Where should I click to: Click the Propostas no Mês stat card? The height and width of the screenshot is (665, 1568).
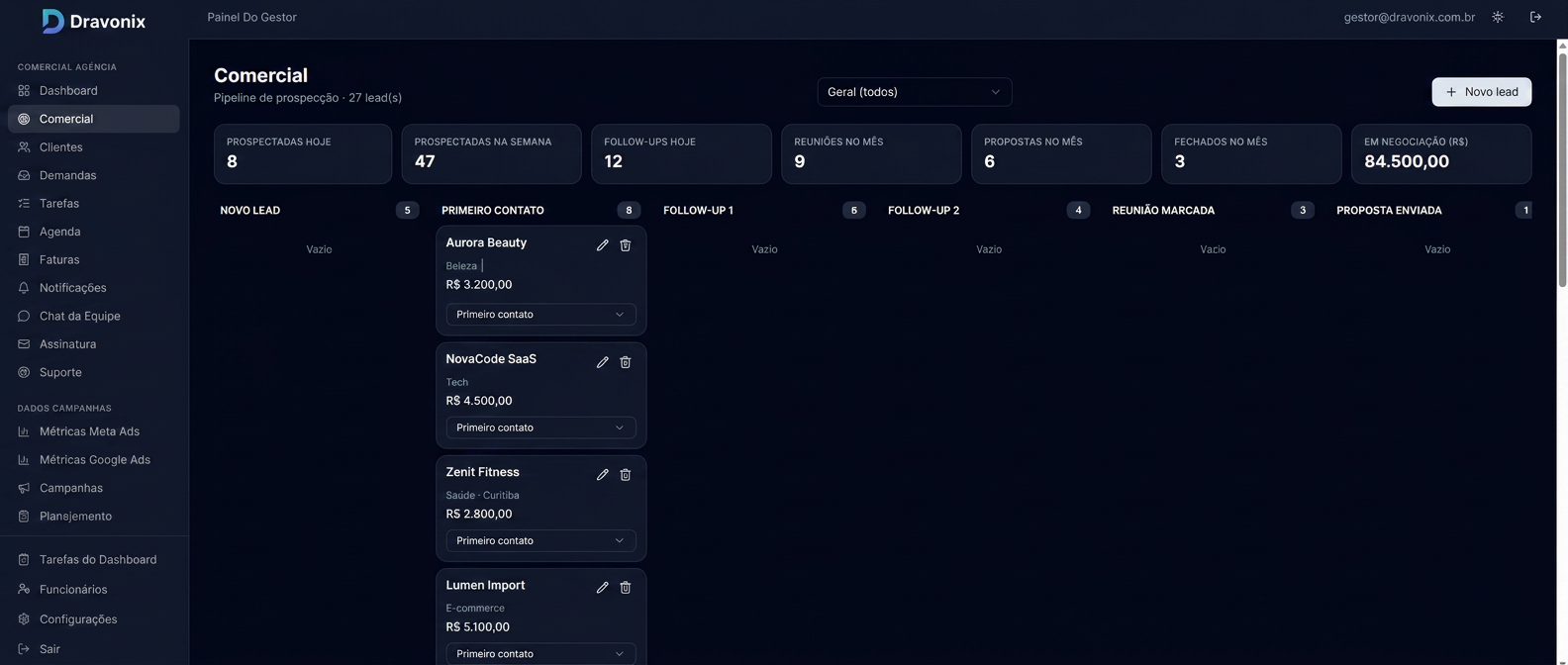[1061, 153]
